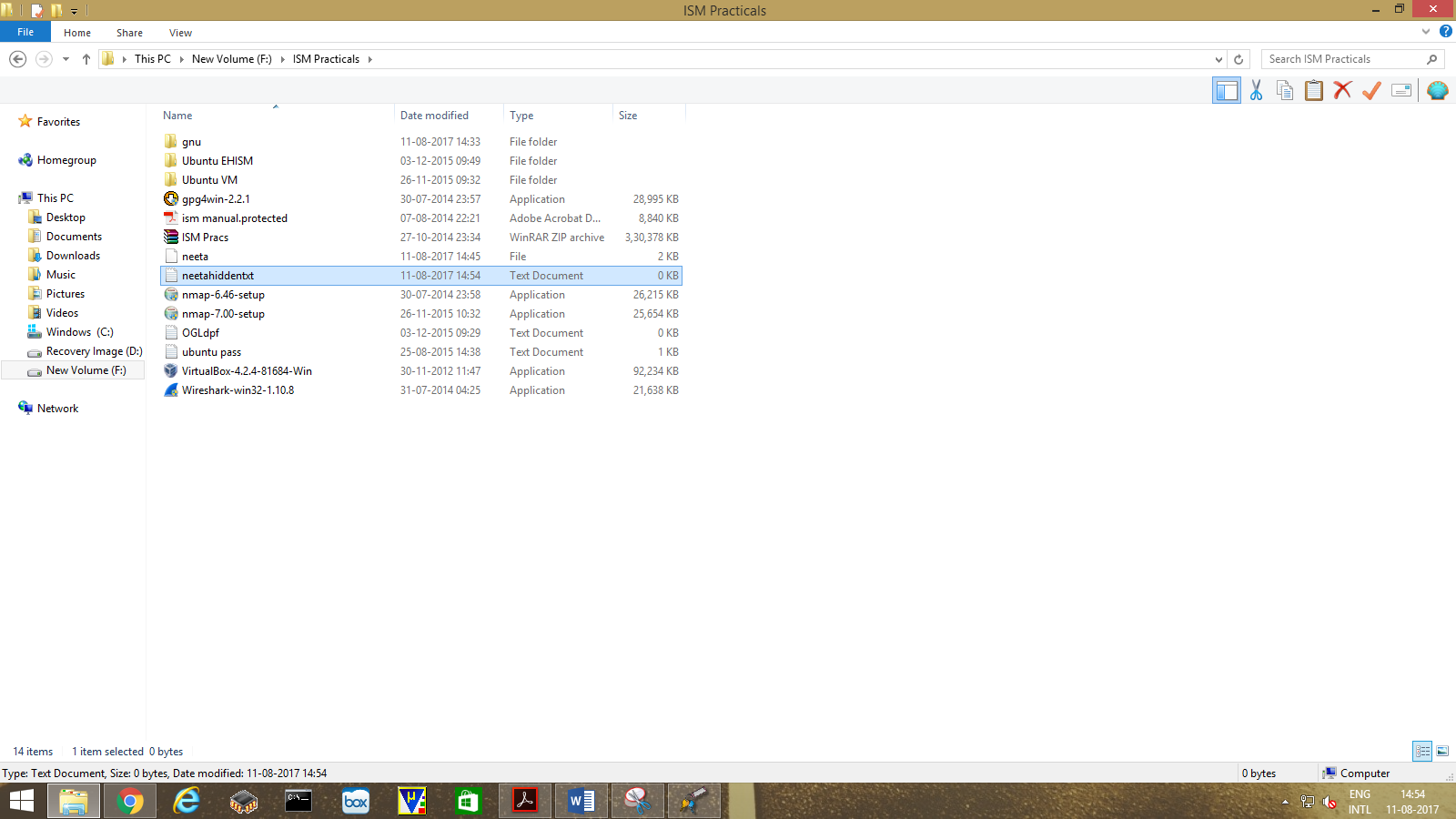Expand the ribbon using the chevron
This screenshot has width=1456, height=819.
pyautogui.click(x=1426, y=32)
